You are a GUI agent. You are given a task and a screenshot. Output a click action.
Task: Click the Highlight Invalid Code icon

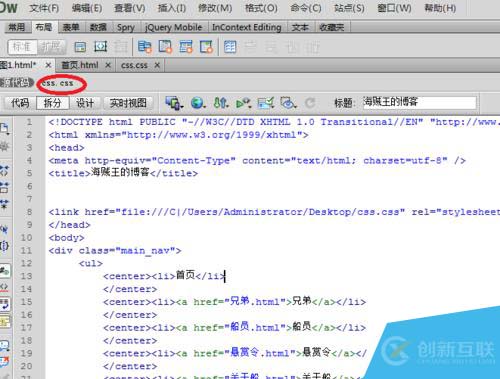[x=4, y=287]
